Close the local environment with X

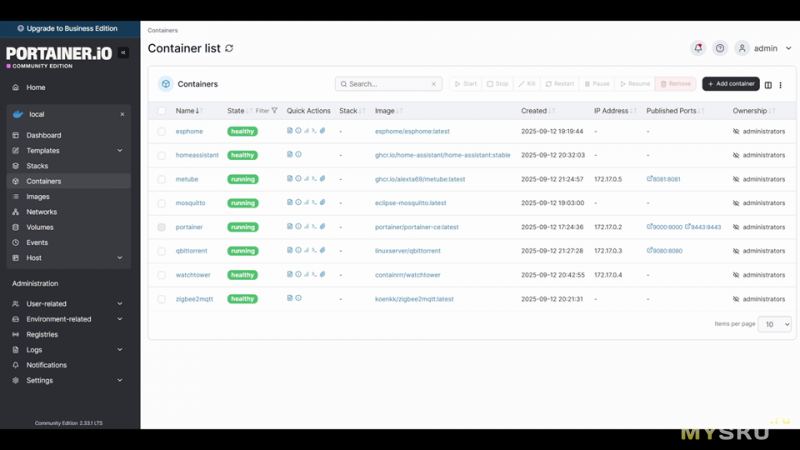pyautogui.click(x=122, y=114)
